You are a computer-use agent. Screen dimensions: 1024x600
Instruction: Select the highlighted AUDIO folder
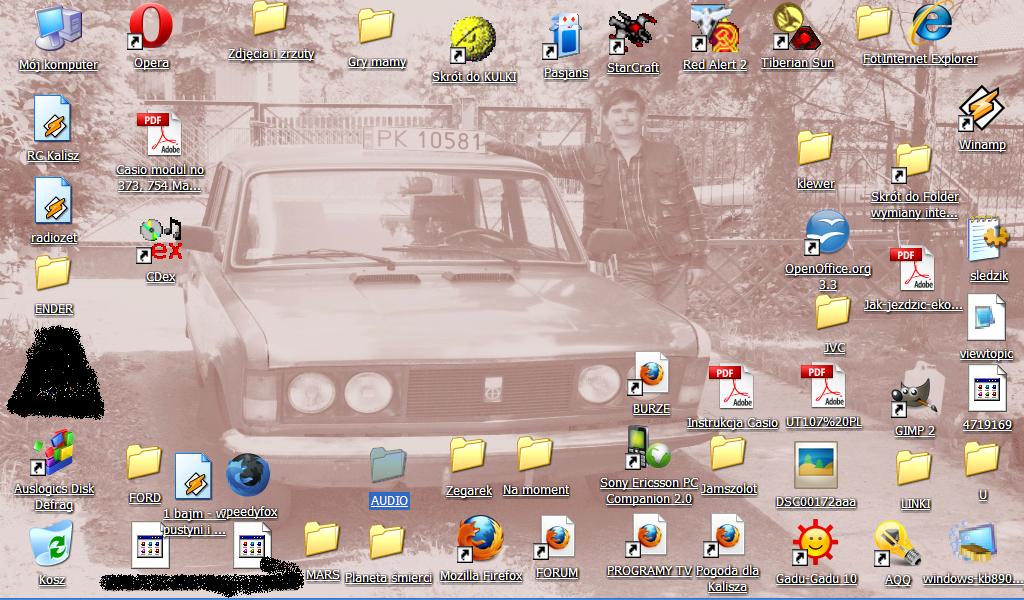click(388, 465)
